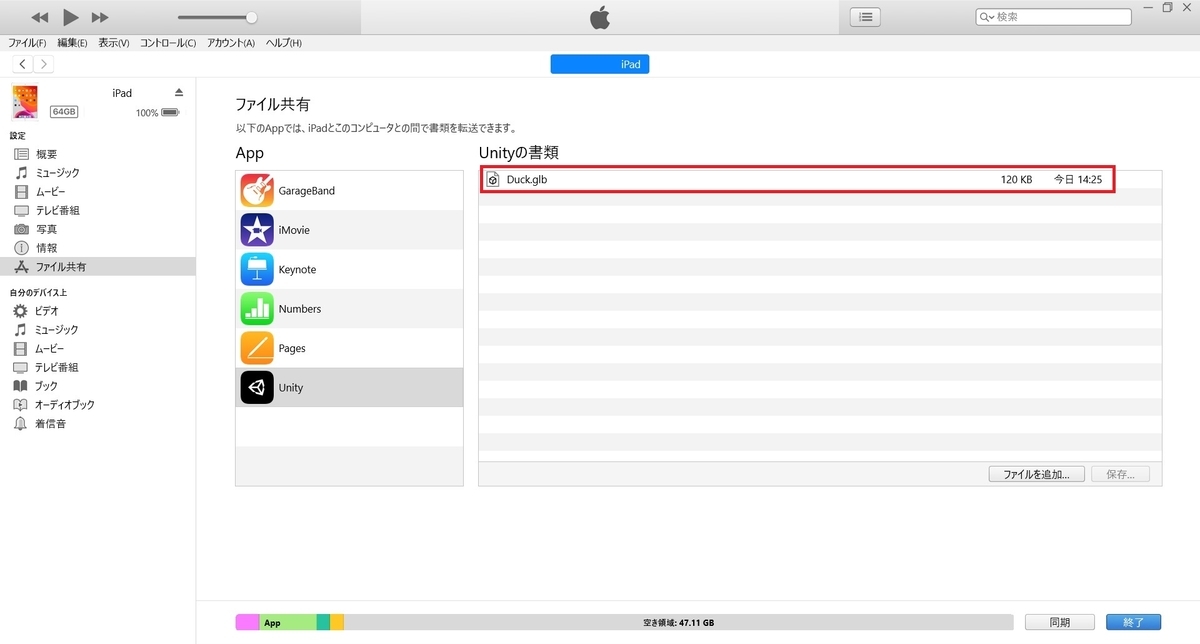Open the 表示(V) menu
The height and width of the screenshot is (644, 1200).
tap(113, 43)
